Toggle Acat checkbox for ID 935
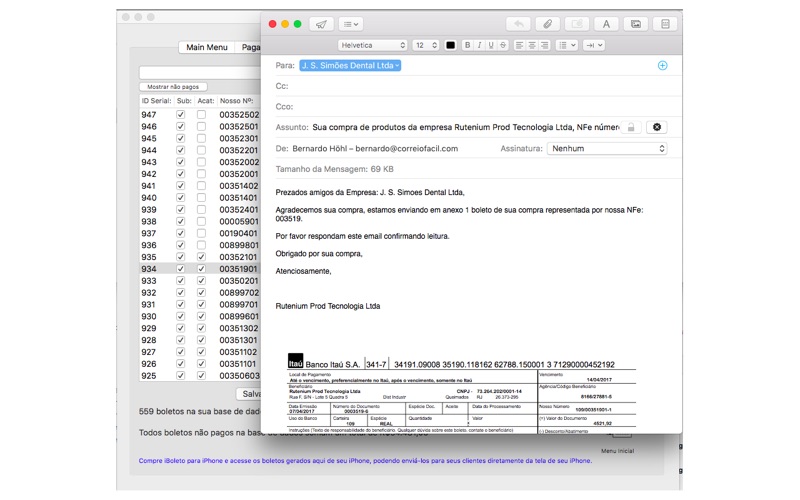The width and height of the screenshot is (800, 500). click(x=202, y=257)
